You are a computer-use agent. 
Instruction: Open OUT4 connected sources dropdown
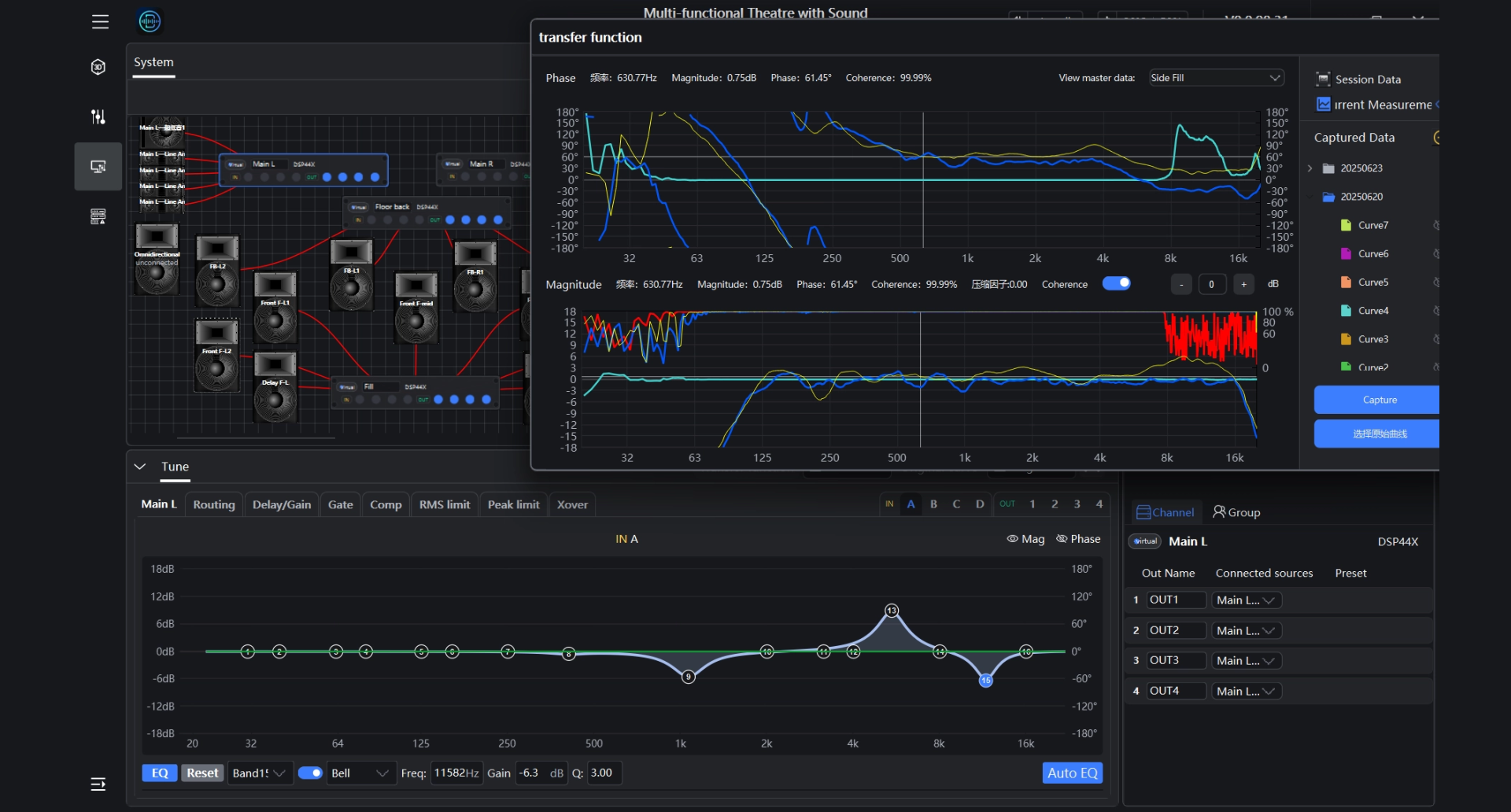coord(1247,691)
